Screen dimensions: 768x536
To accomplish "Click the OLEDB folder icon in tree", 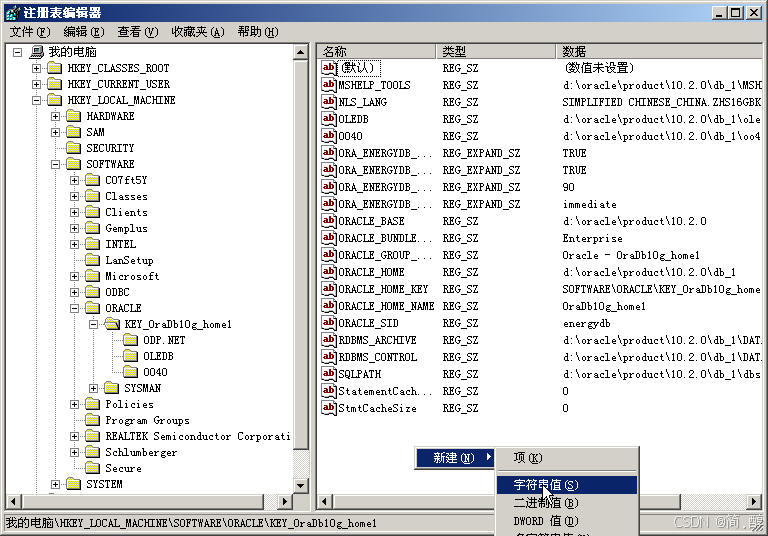I will point(130,356).
